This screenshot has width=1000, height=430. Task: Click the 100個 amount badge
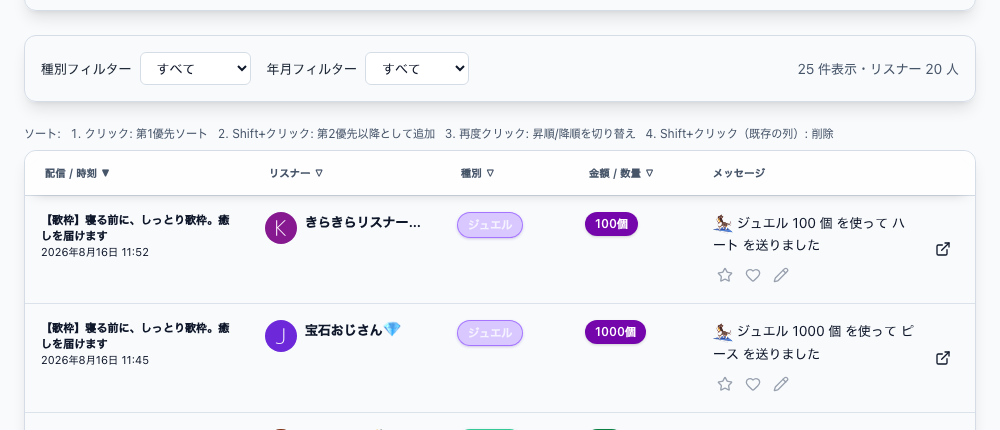click(612, 224)
